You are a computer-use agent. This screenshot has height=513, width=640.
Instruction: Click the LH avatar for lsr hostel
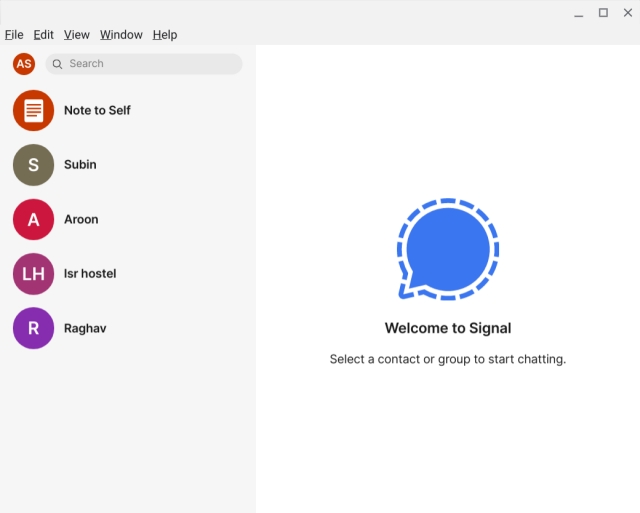point(33,274)
